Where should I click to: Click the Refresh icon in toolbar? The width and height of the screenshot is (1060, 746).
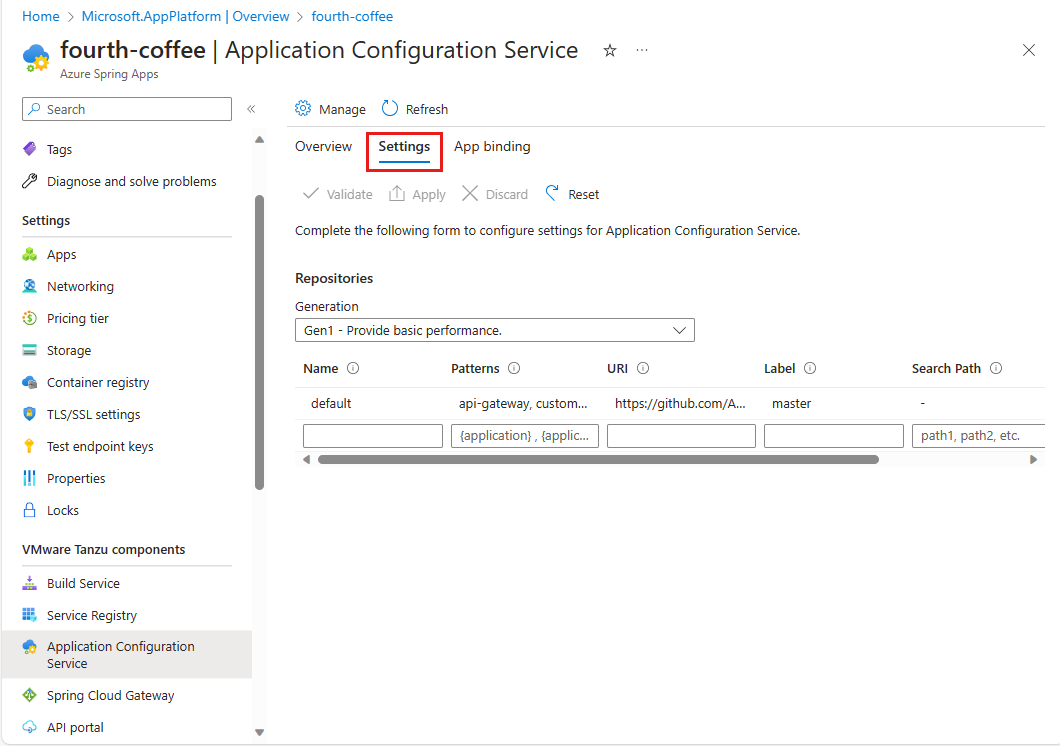(390, 109)
